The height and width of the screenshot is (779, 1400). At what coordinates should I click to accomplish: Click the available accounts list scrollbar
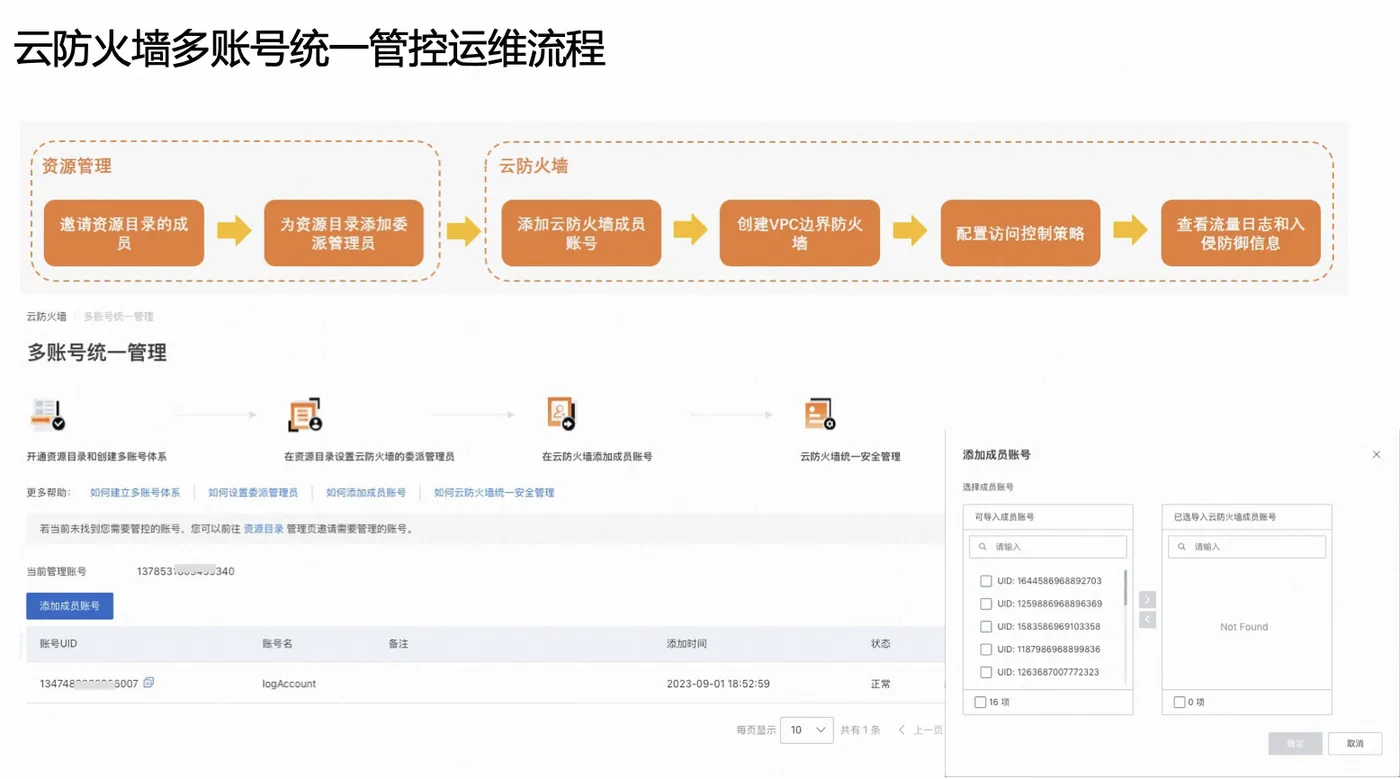pyautogui.click(x=1126, y=588)
